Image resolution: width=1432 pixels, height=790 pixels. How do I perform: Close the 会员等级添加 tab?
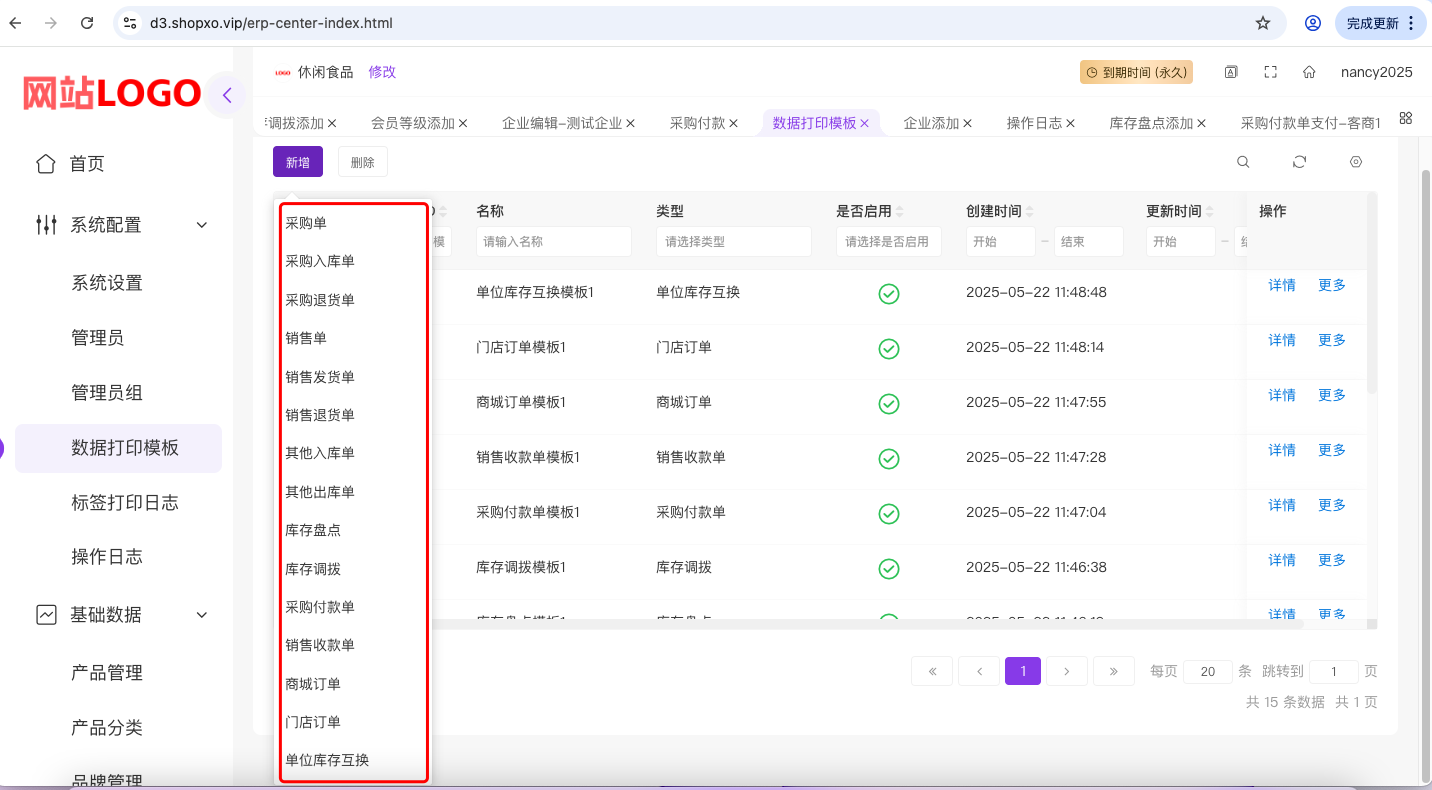click(463, 123)
